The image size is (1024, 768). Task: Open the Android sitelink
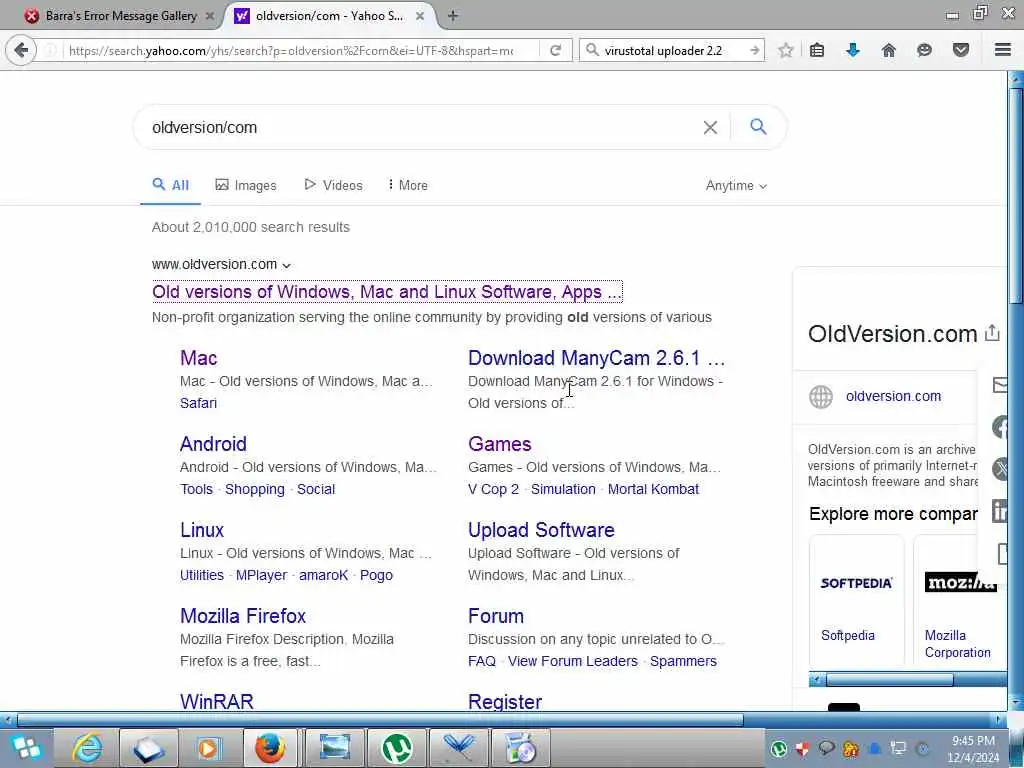pyautogui.click(x=213, y=444)
